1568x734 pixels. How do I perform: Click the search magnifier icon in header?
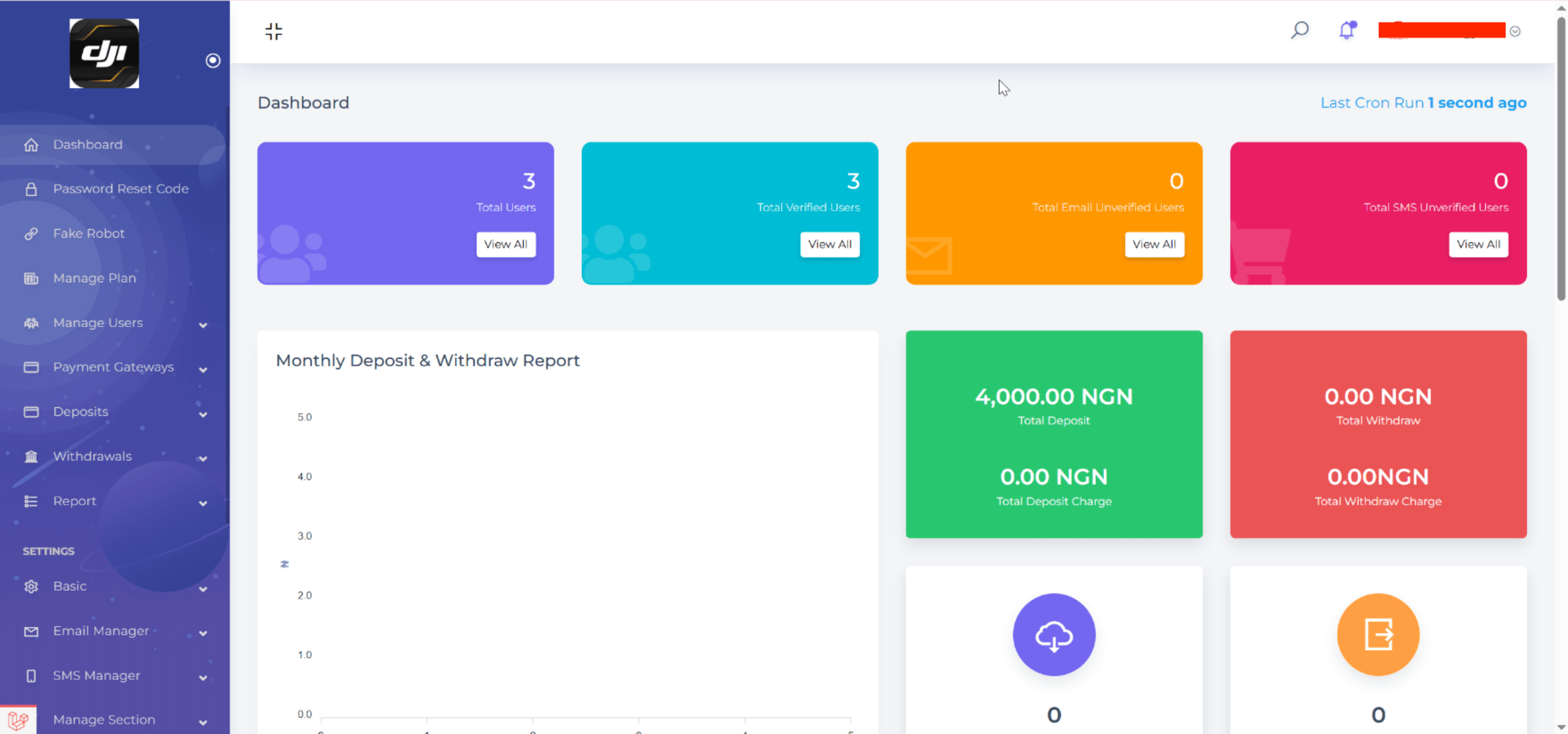pos(1299,30)
